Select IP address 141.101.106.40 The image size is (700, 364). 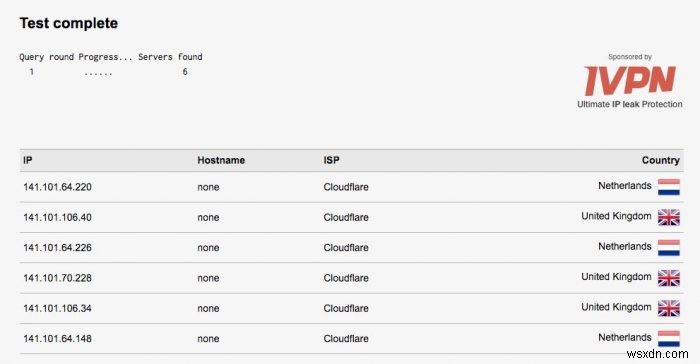pyautogui.click(x=57, y=218)
